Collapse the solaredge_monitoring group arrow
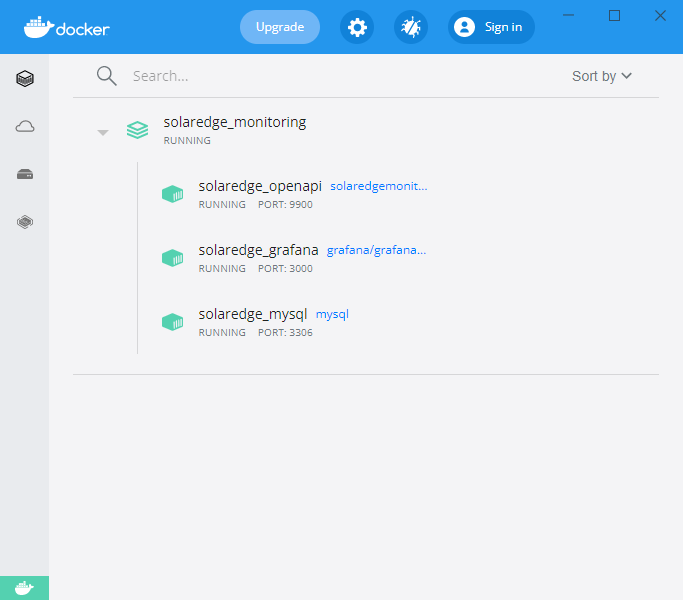Viewport: 683px width, 600px height. coord(103,132)
